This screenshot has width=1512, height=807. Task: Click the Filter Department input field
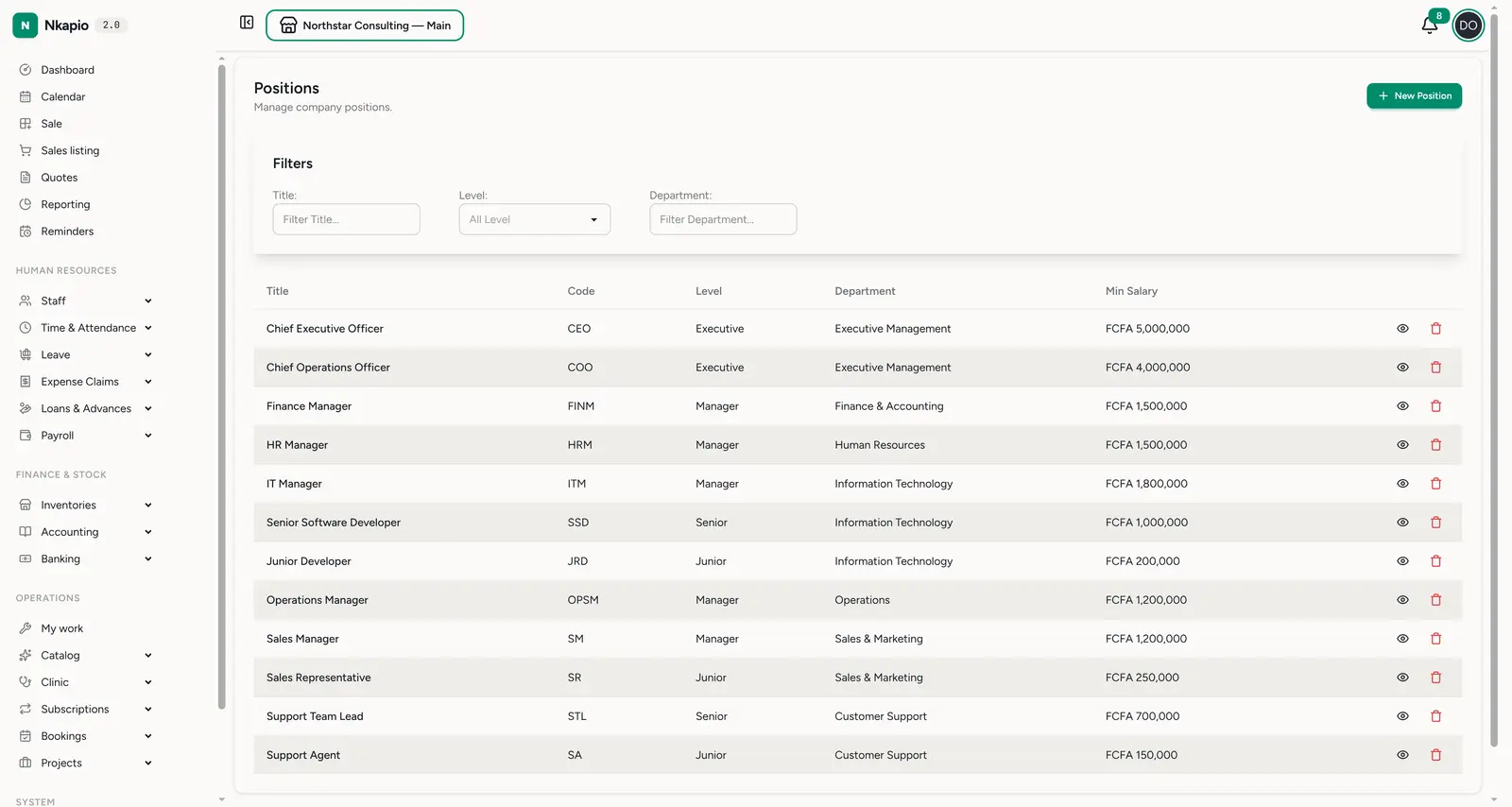pyautogui.click(x=723, y=219)
